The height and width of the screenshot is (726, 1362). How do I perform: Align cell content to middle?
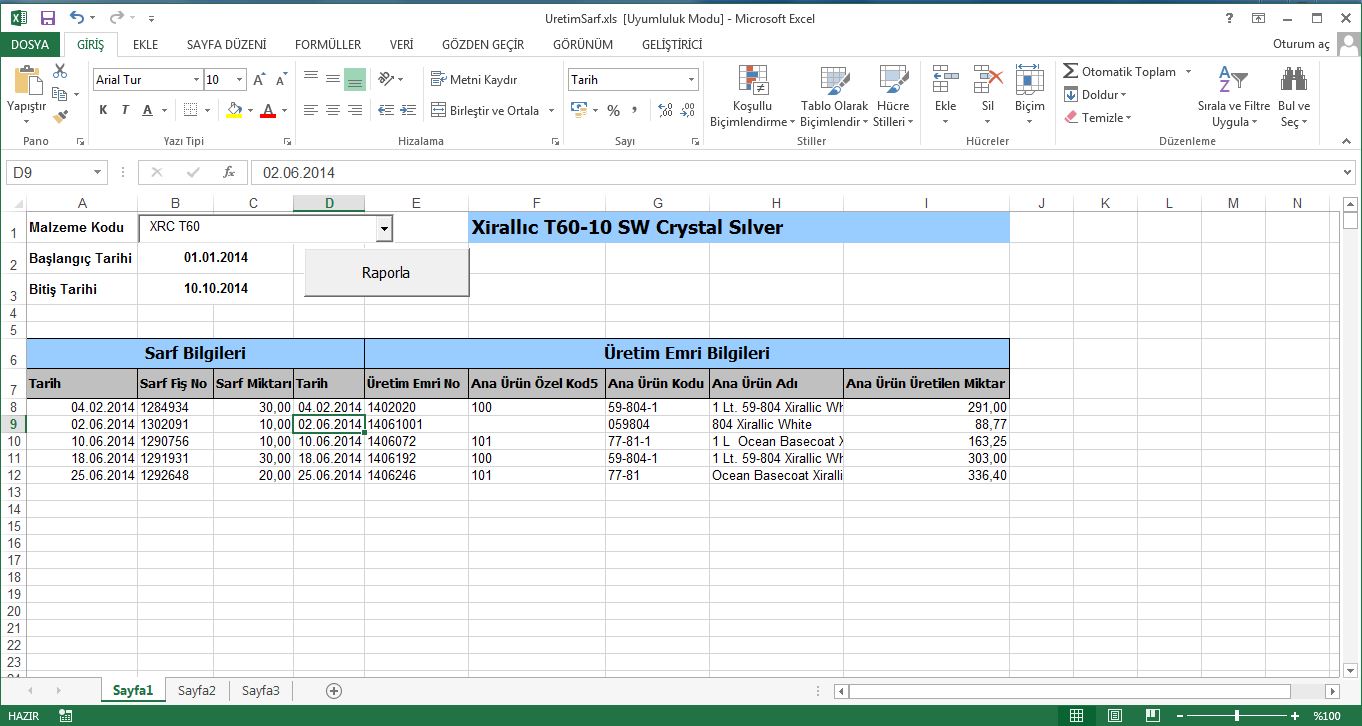click(x=332, y=79)
